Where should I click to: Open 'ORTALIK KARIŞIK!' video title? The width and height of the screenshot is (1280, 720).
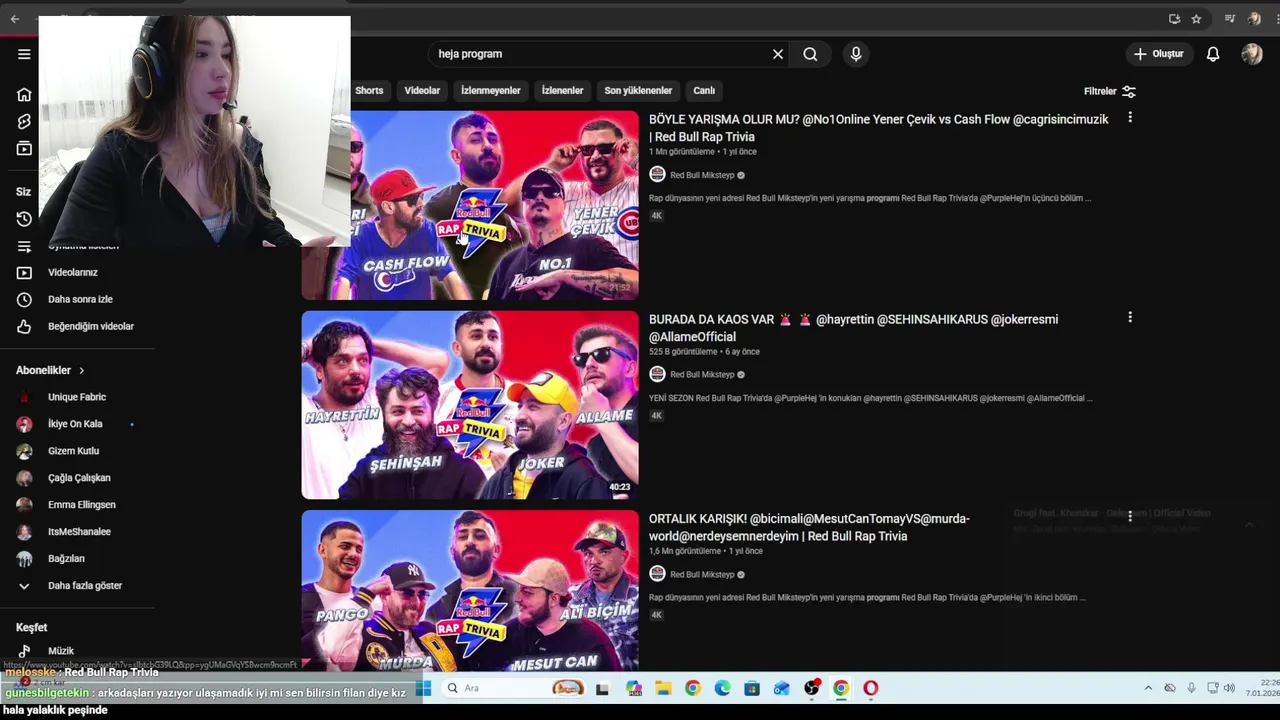[x=809, y=527]
